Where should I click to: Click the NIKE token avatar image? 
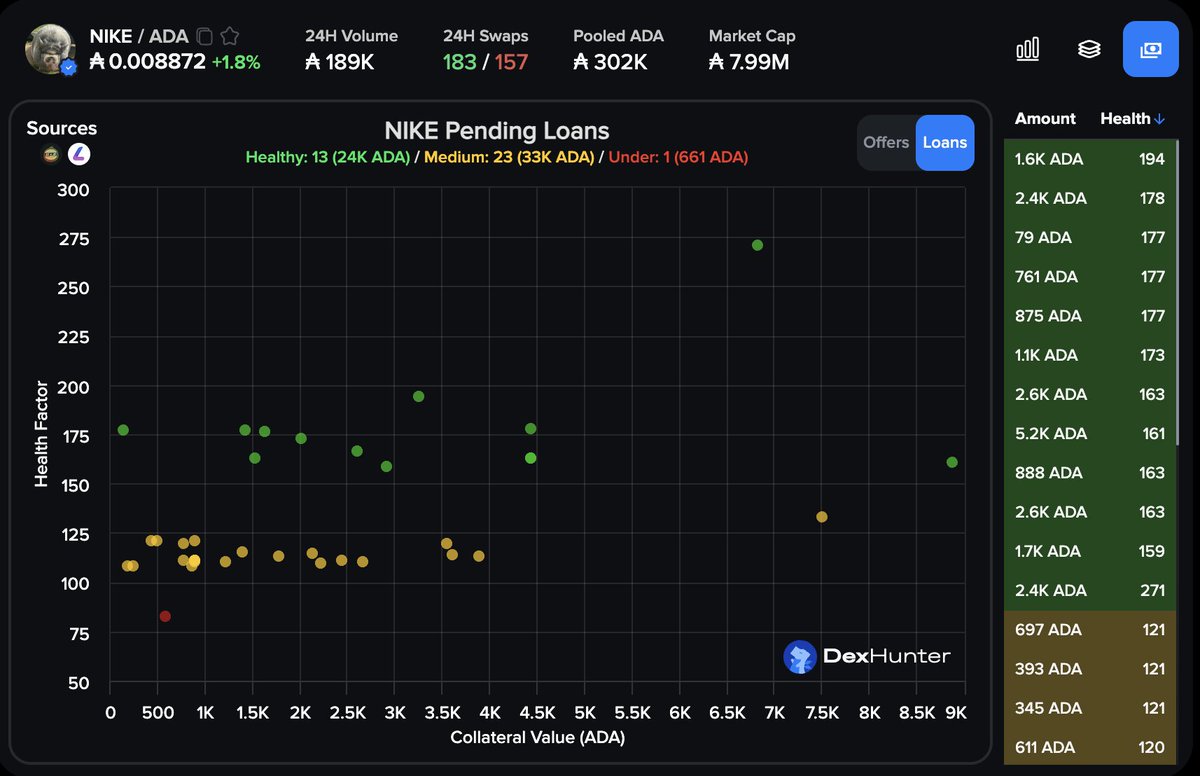tap(50, 49)
